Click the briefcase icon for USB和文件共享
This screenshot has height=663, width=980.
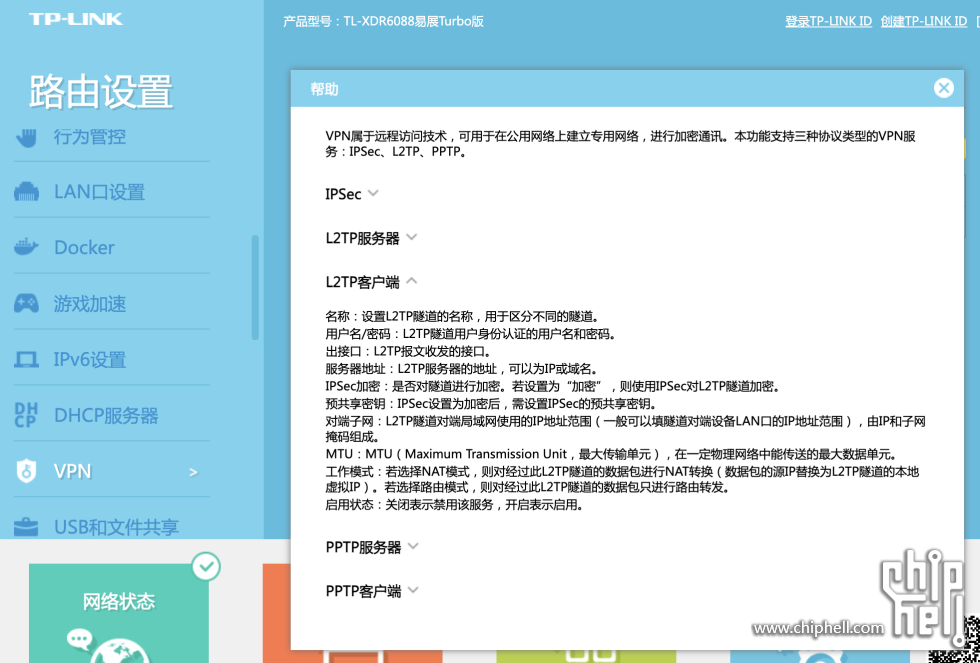(x=26, y=527)
